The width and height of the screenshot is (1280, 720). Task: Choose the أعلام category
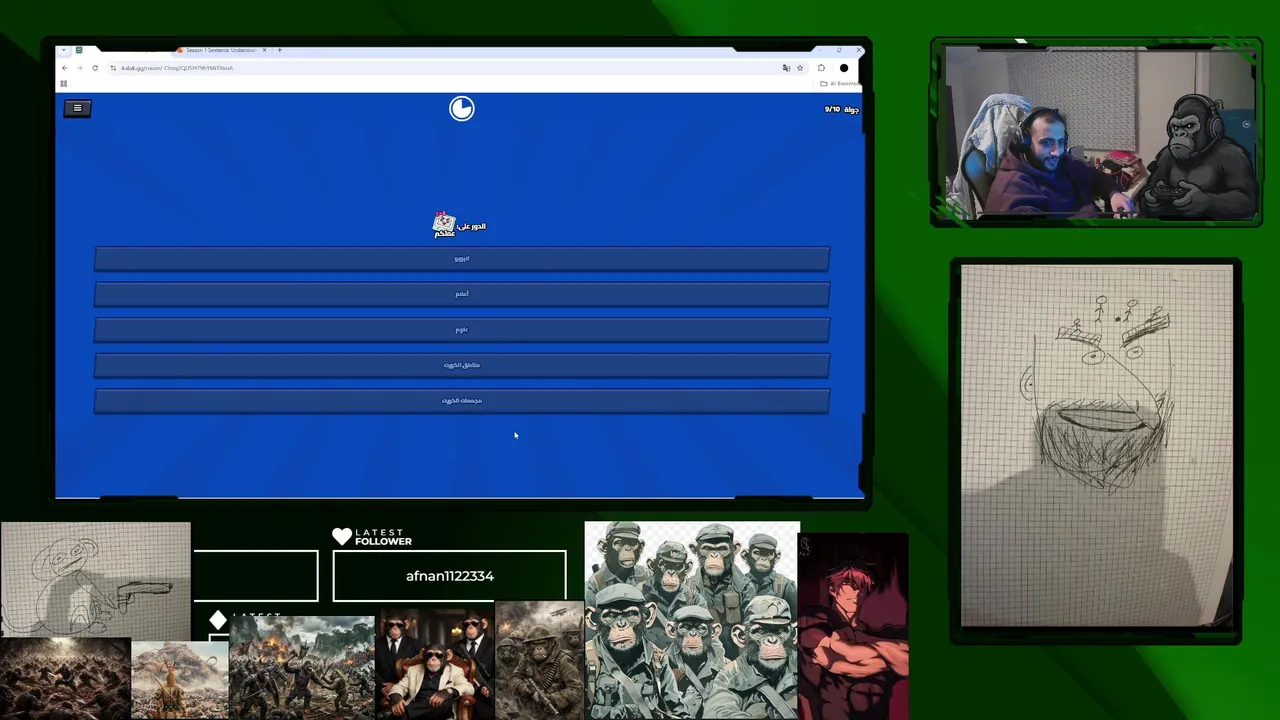[462, 294]
